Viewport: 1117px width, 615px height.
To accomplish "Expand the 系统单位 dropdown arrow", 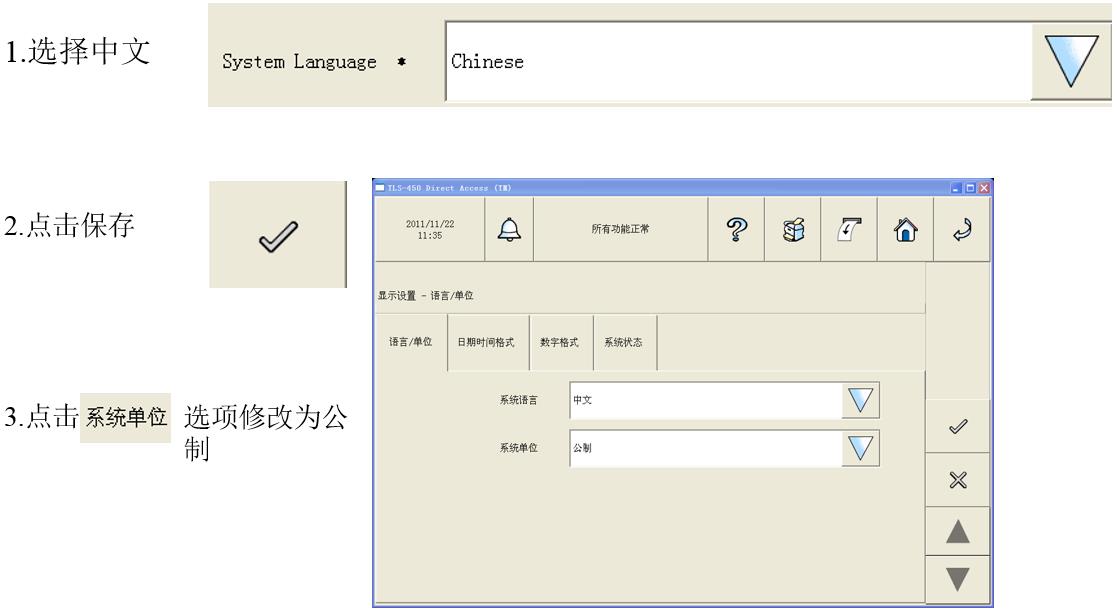I will pos(860,447).
